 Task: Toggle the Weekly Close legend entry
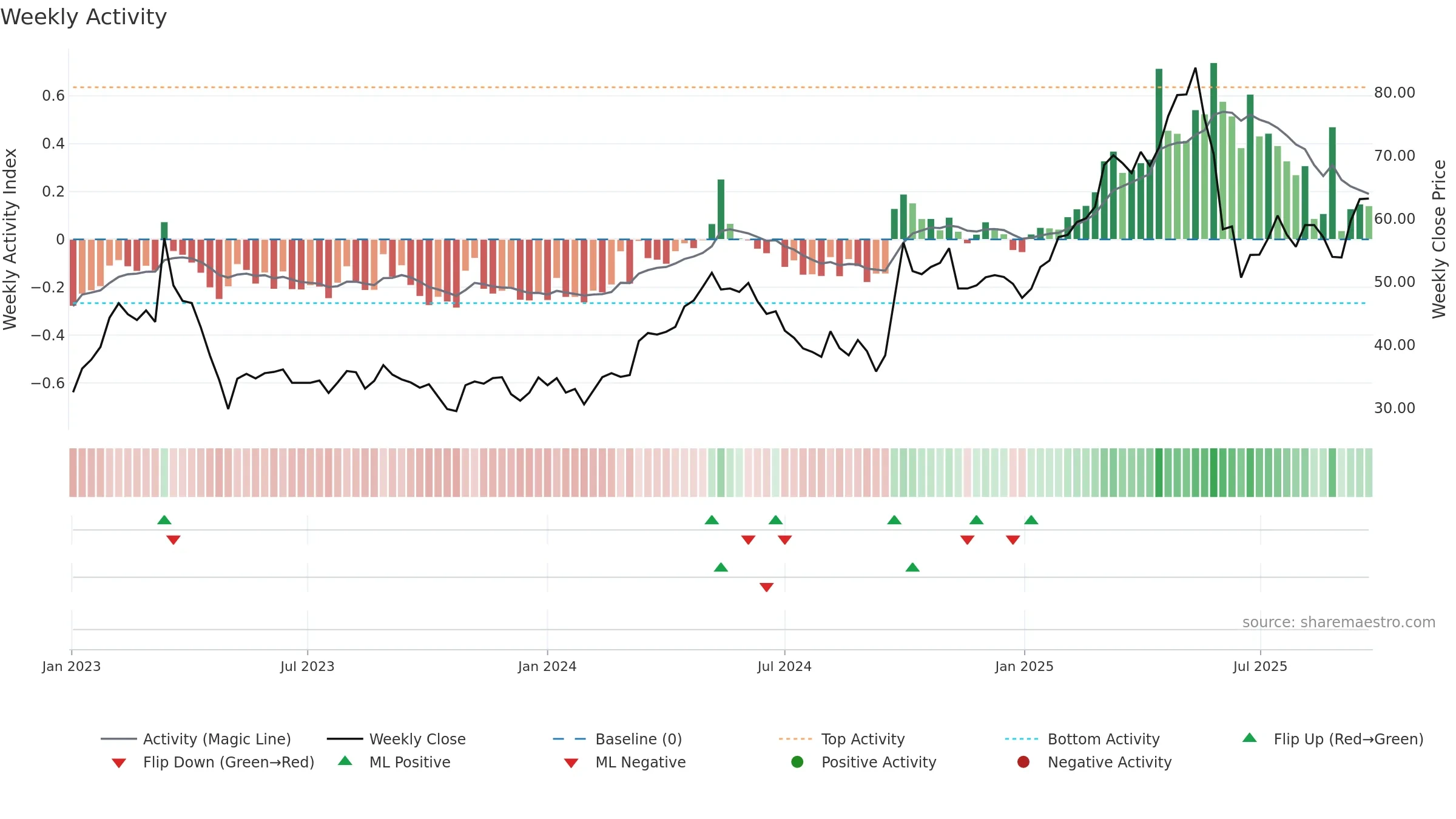(396, 739)
